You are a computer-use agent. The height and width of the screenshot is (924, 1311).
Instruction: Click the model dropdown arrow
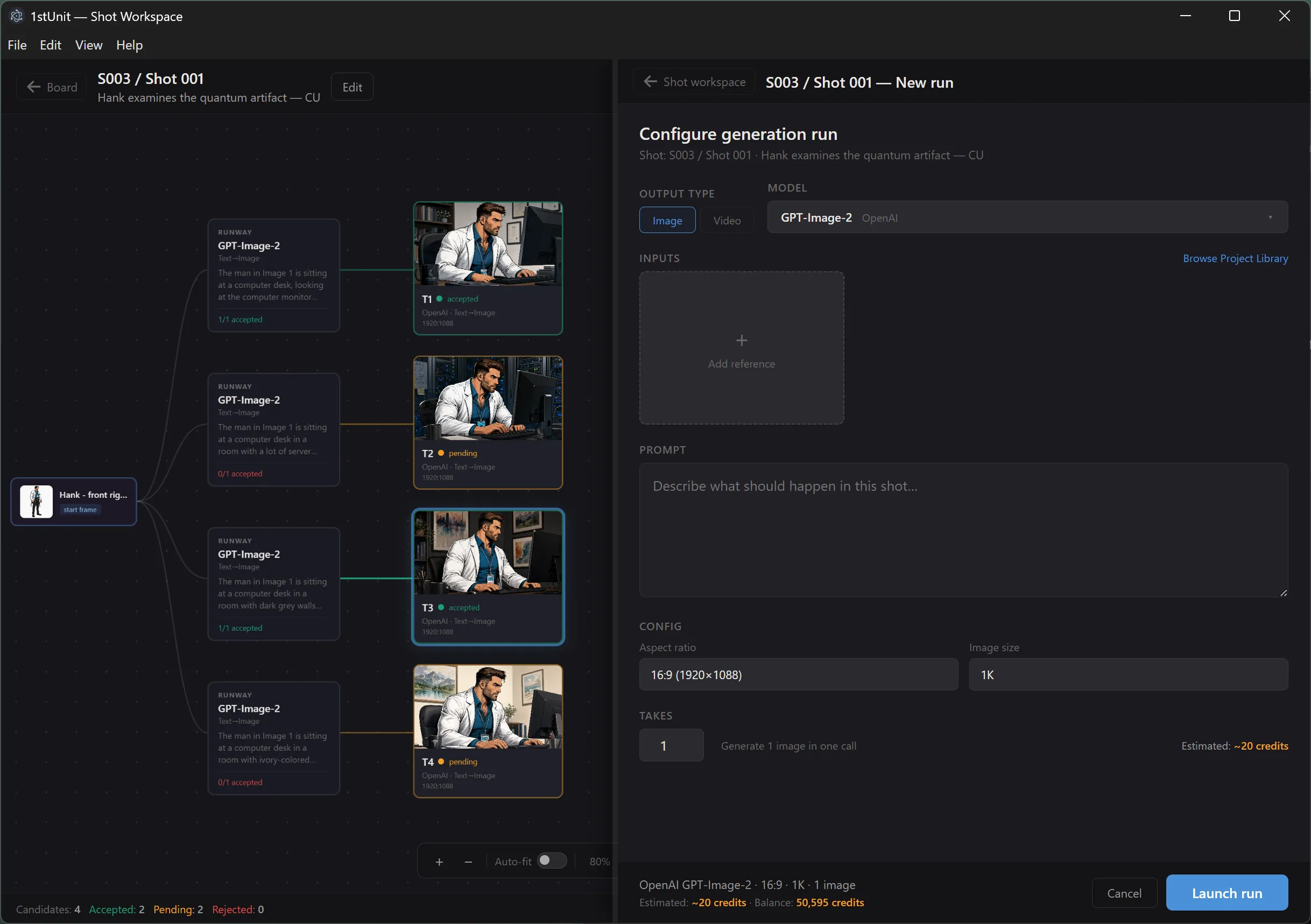click(x=1270, y=217)
